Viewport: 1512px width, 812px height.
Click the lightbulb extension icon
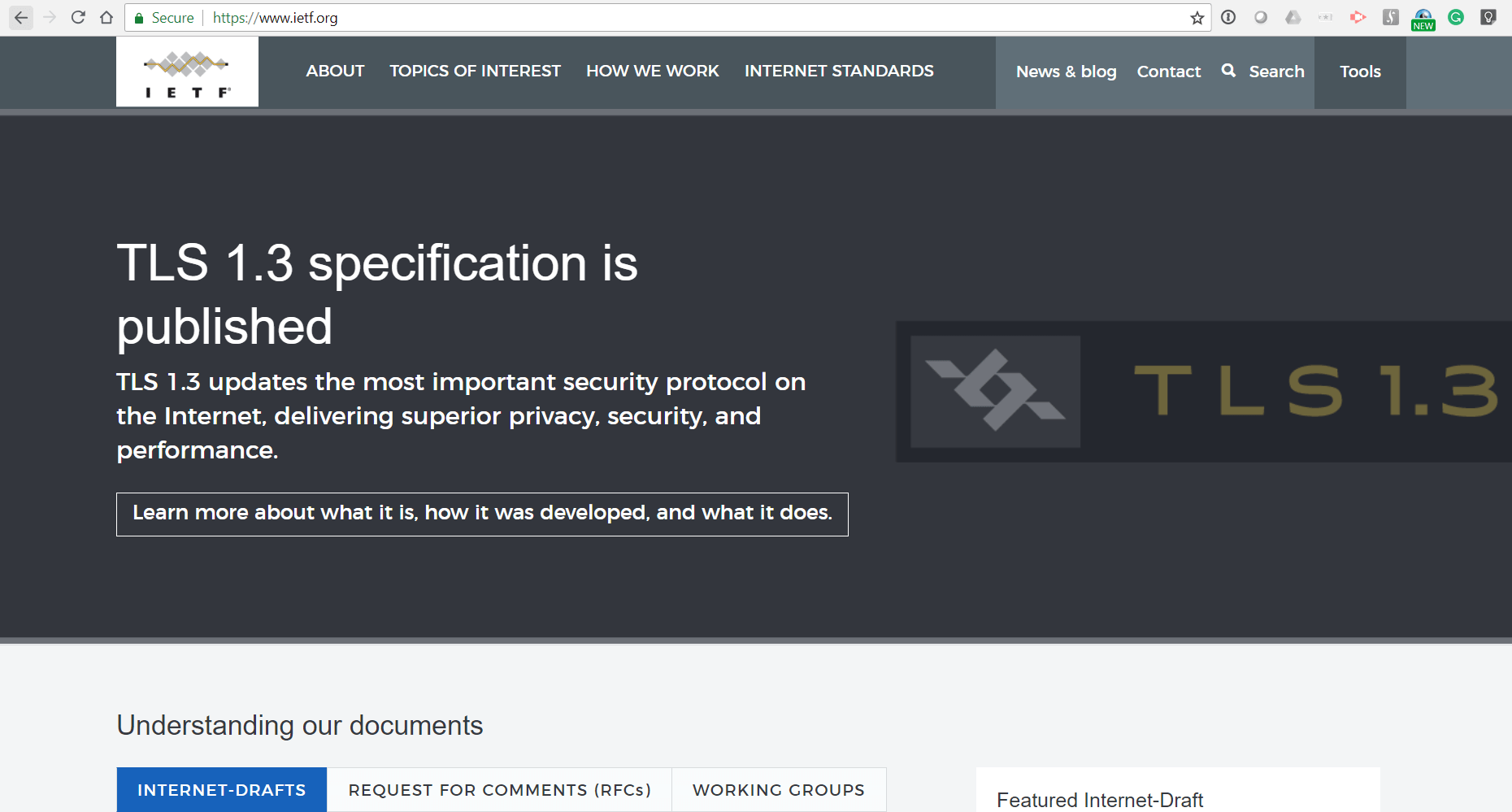[x=1488, y=18]
